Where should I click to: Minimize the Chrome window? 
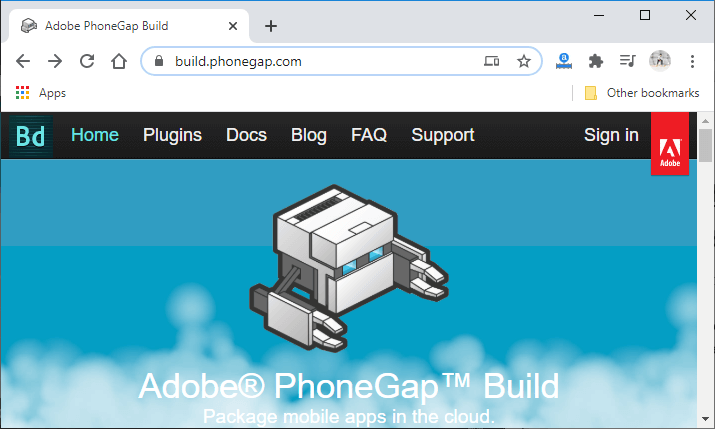click(599, 16)
